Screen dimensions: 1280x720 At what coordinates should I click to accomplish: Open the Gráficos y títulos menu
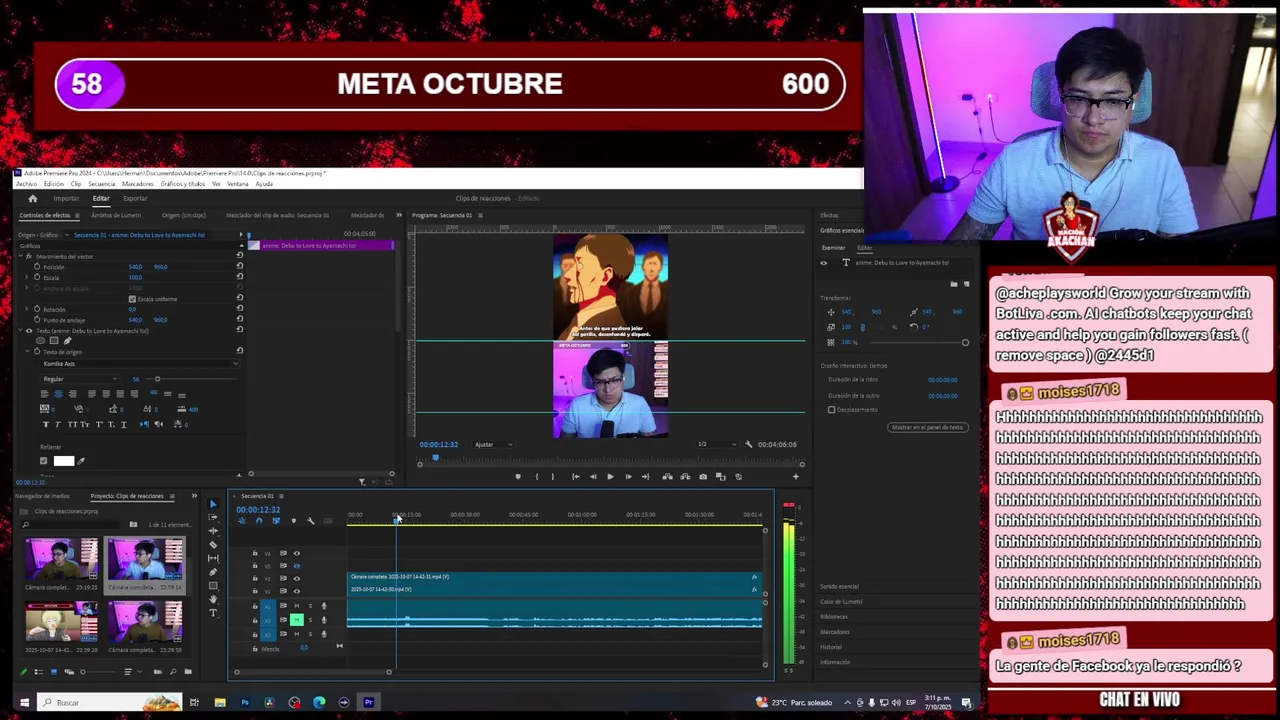pyautogui.click(x=183, y=184)
